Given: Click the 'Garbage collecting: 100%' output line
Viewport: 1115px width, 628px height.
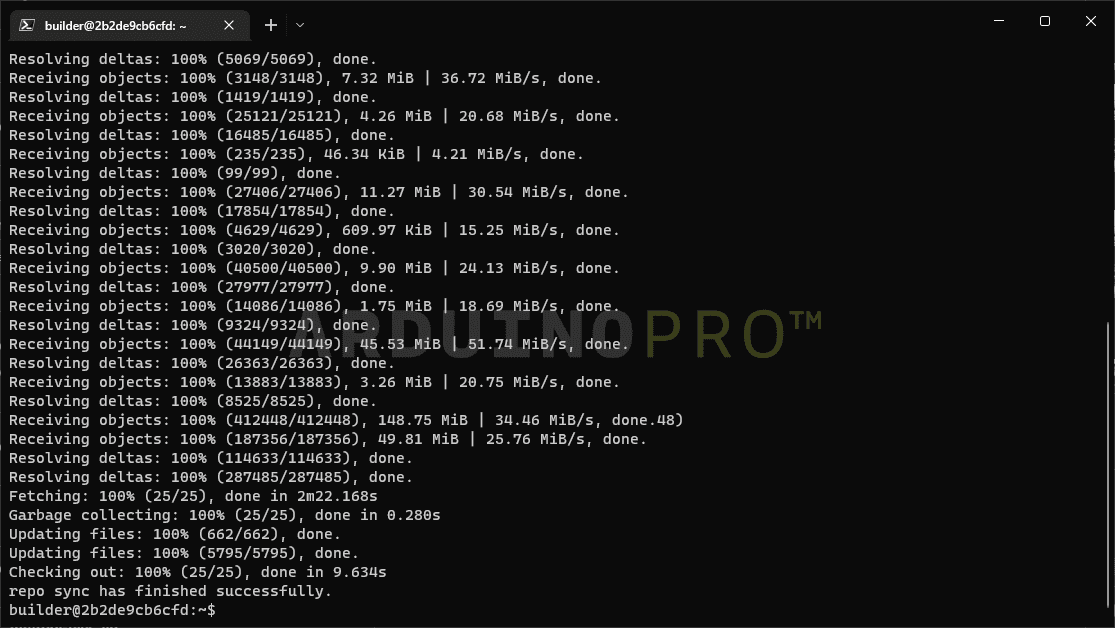Looking at the screenshot, I should [225, 515].
